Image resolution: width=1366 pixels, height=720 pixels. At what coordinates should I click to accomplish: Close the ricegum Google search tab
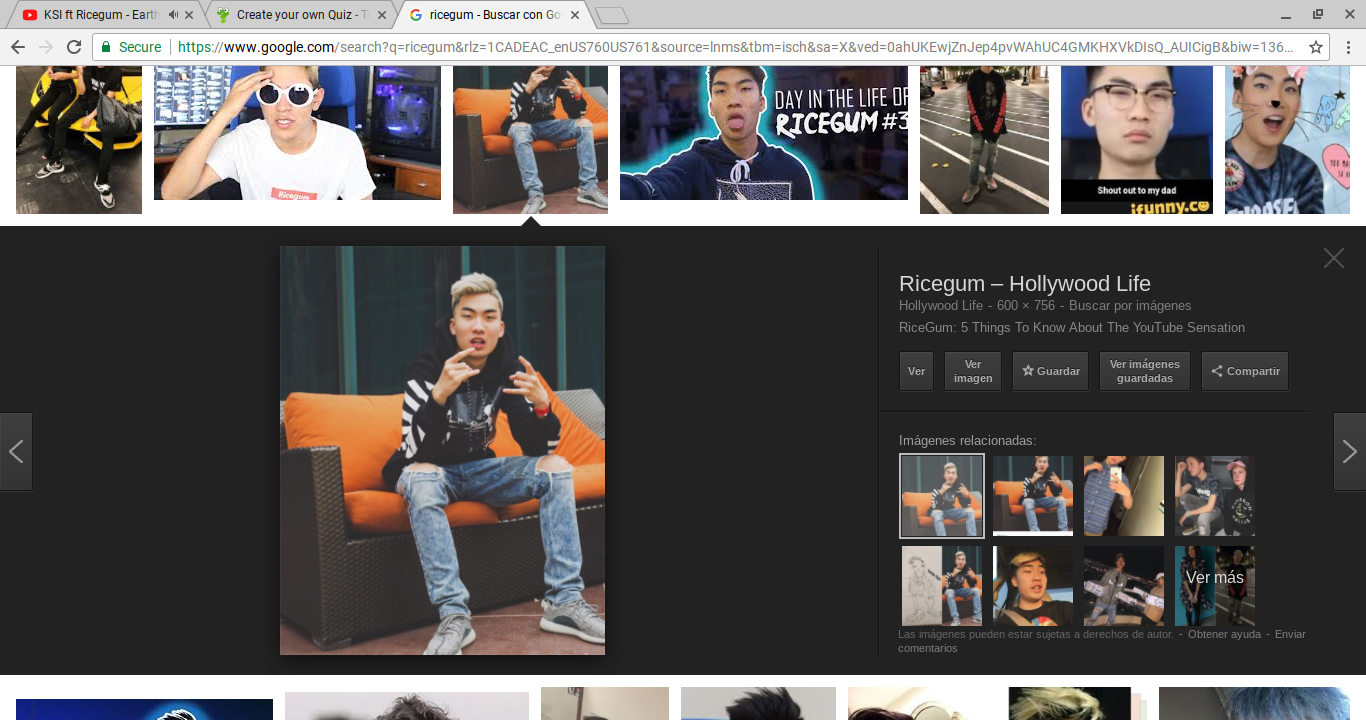click(x=575, y=15)
